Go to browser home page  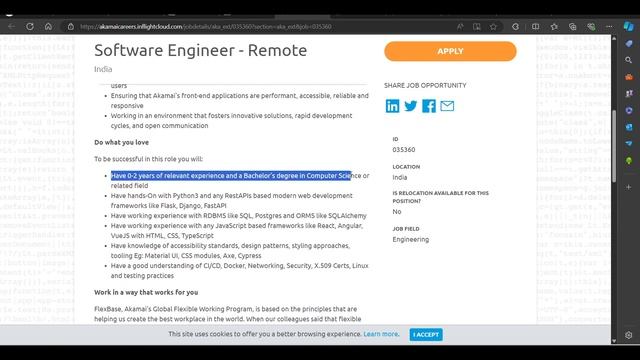click(48, 27)
